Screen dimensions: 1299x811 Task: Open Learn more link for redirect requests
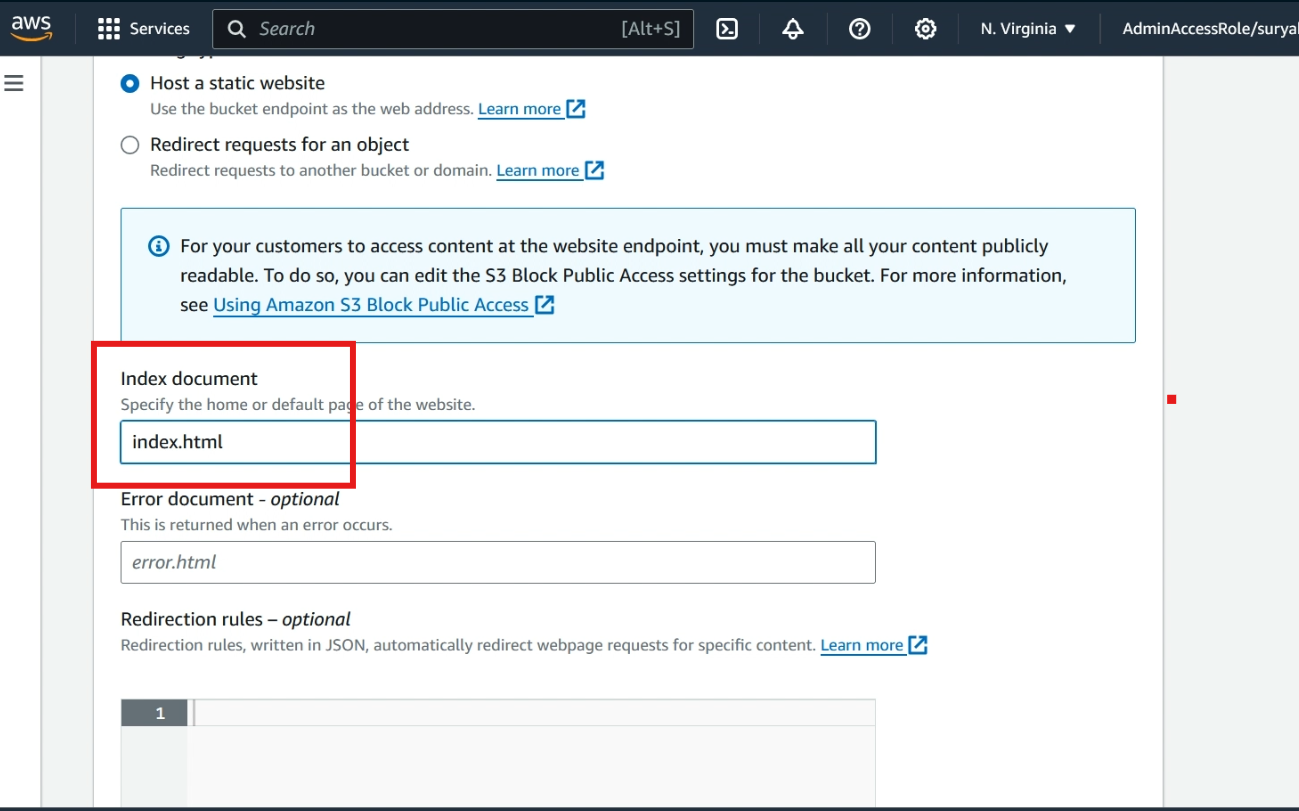(x=550, y=170)
